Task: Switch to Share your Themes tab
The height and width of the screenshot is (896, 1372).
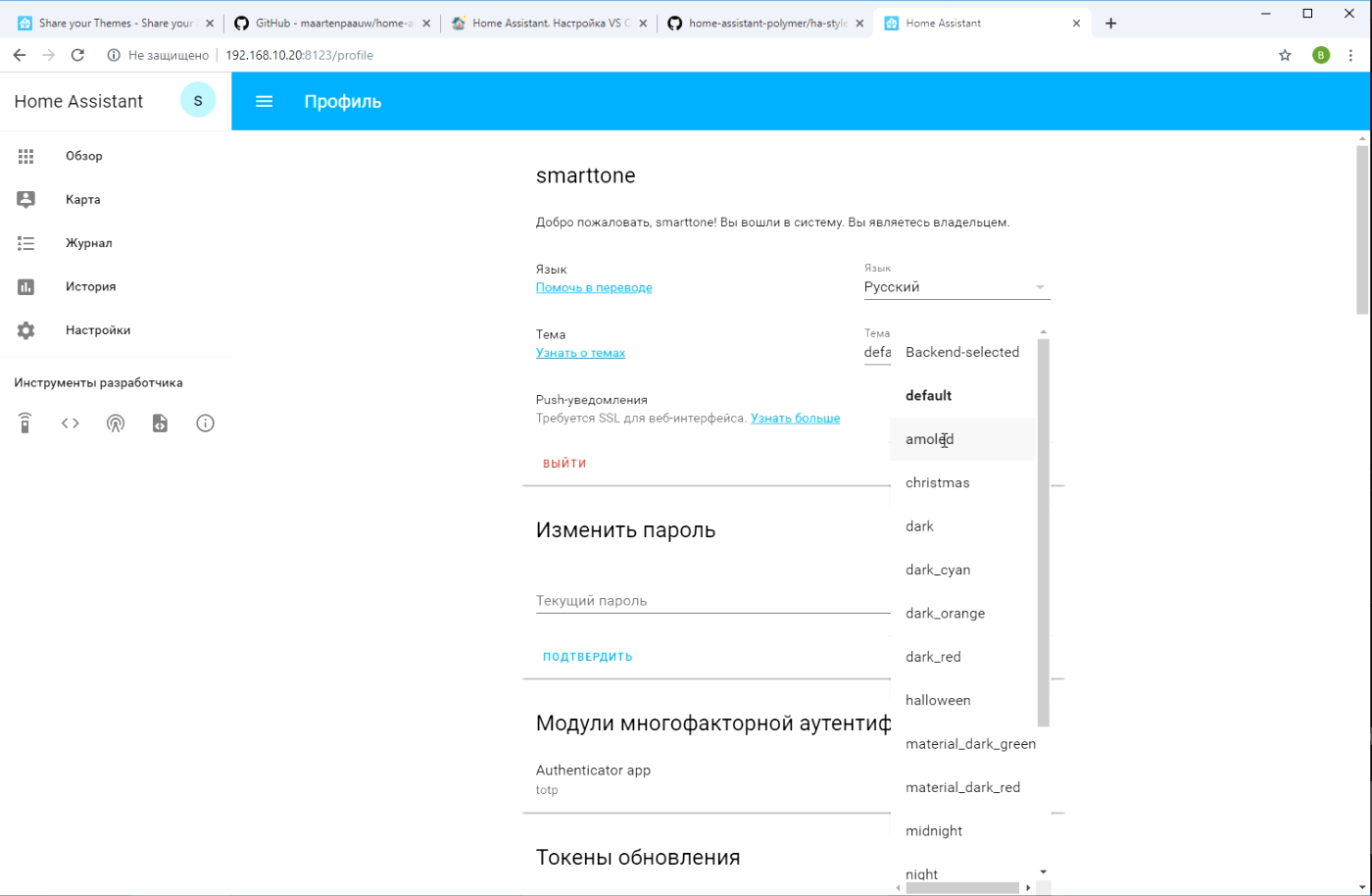Action: [x=116, y=24]
